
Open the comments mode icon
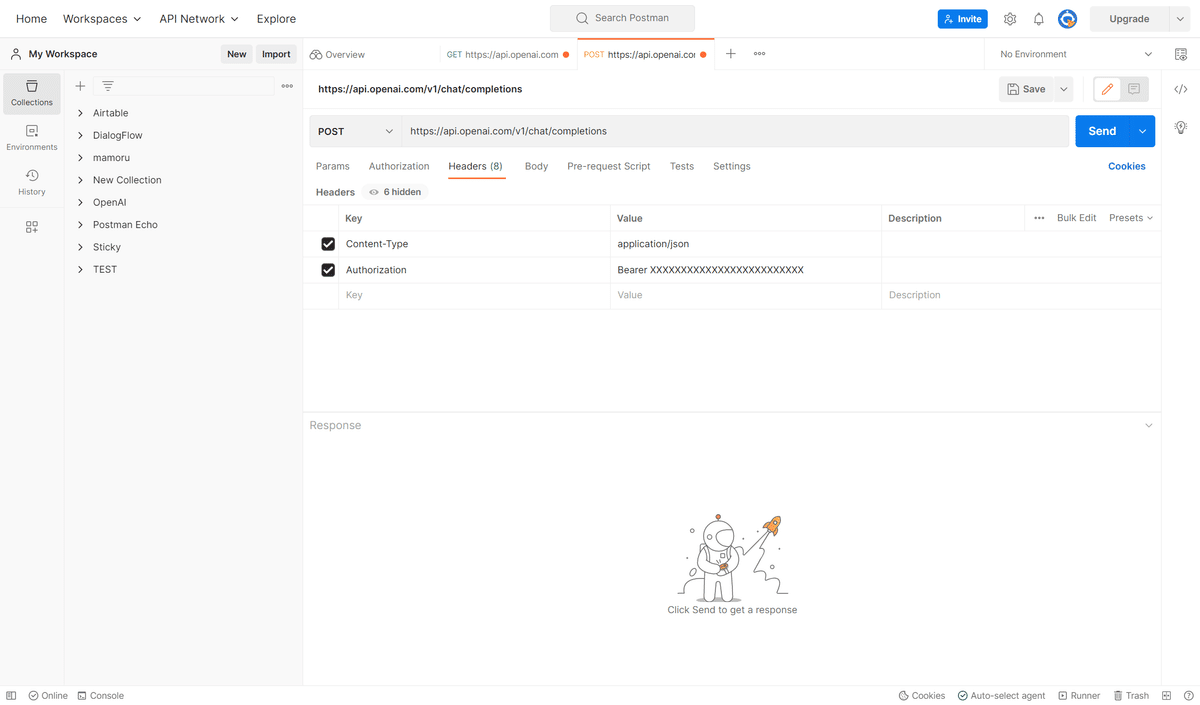1134,89
